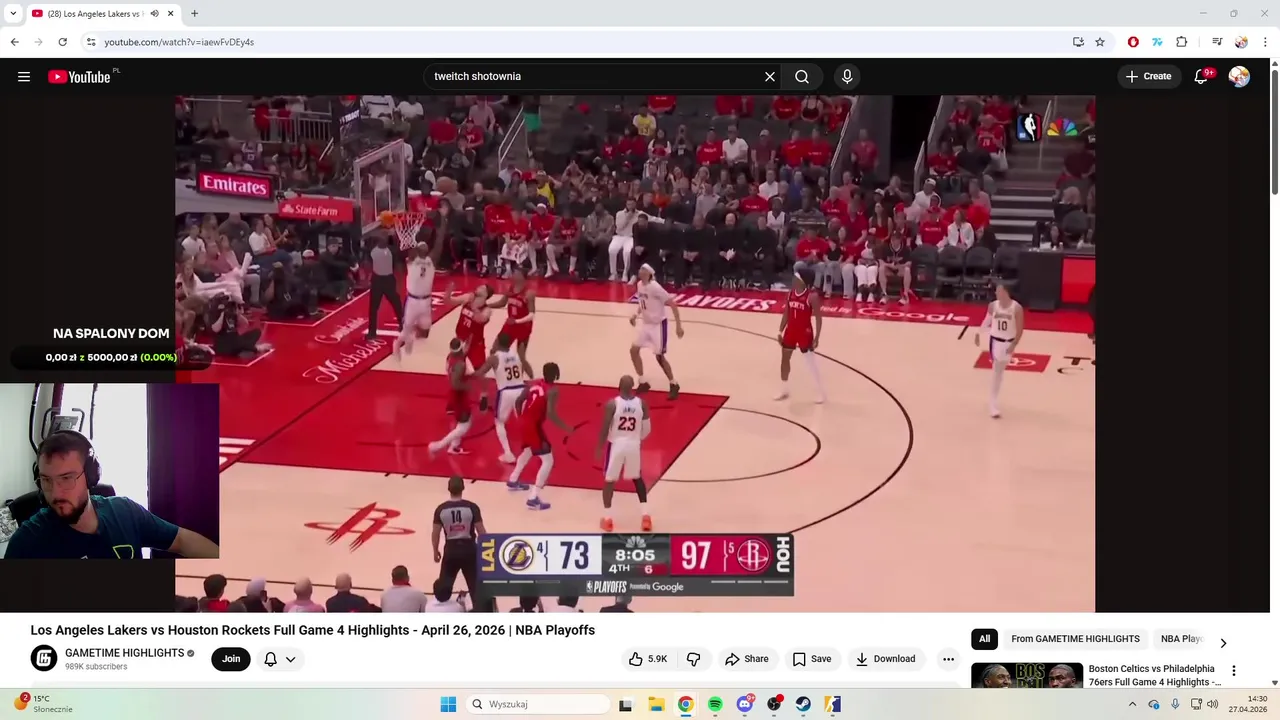
Task: Select the NBA Playoffs filter chip
Action: [1180, 639]
